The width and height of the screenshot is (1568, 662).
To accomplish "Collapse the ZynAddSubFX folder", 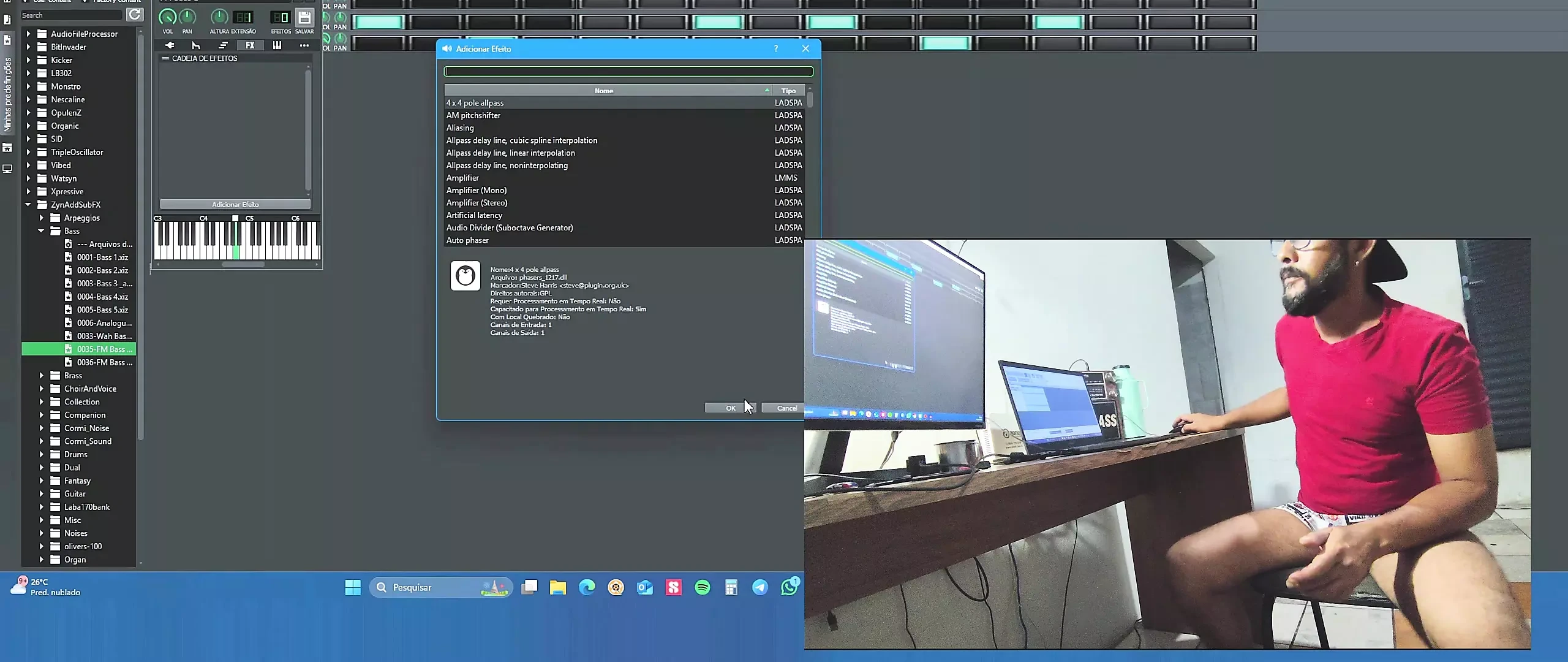I will [x=28, y=205].
